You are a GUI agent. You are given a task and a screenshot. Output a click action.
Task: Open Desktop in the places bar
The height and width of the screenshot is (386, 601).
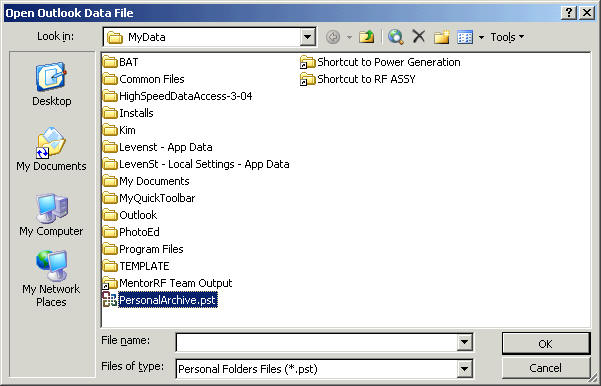click(51, 84)
